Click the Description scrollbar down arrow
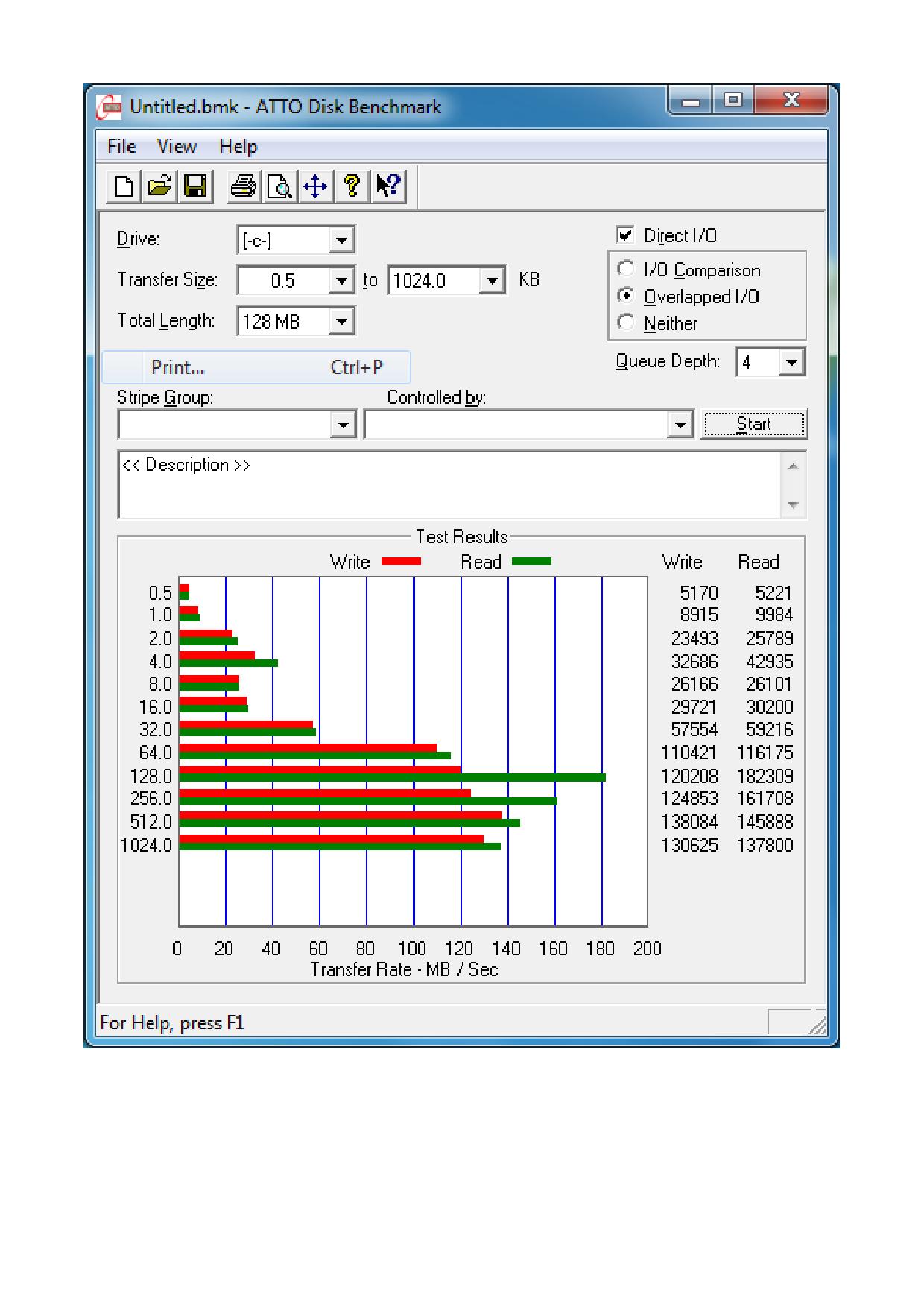Screen dimensions: 924x1307 (x=794, y=504)
